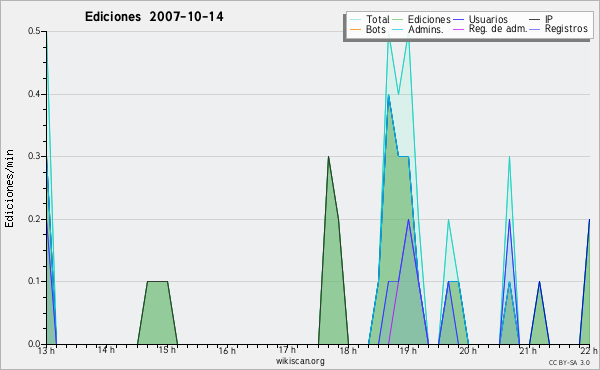Click the 0.2 y-axis value
This screenshot has height=370, width=600.
click(34, 219)
